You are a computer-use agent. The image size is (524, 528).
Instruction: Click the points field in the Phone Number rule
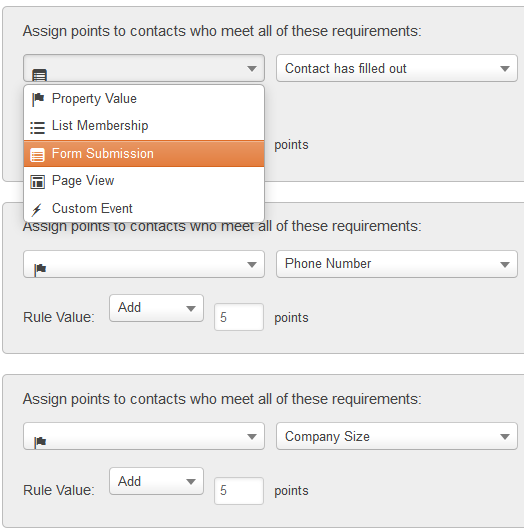click(239, 317)
